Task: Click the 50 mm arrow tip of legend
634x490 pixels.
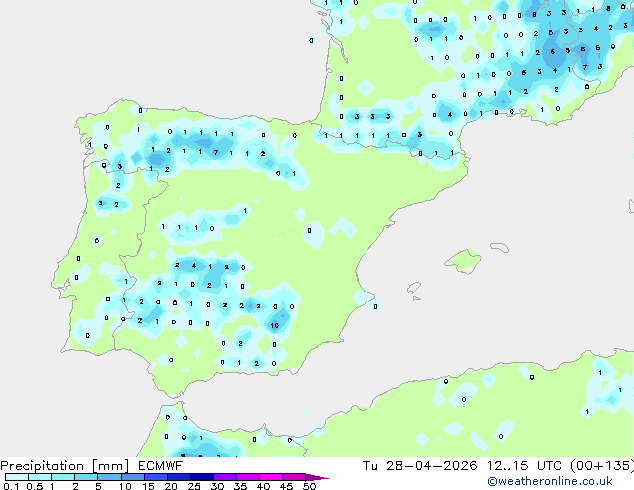Action: (x=317, y=477)
